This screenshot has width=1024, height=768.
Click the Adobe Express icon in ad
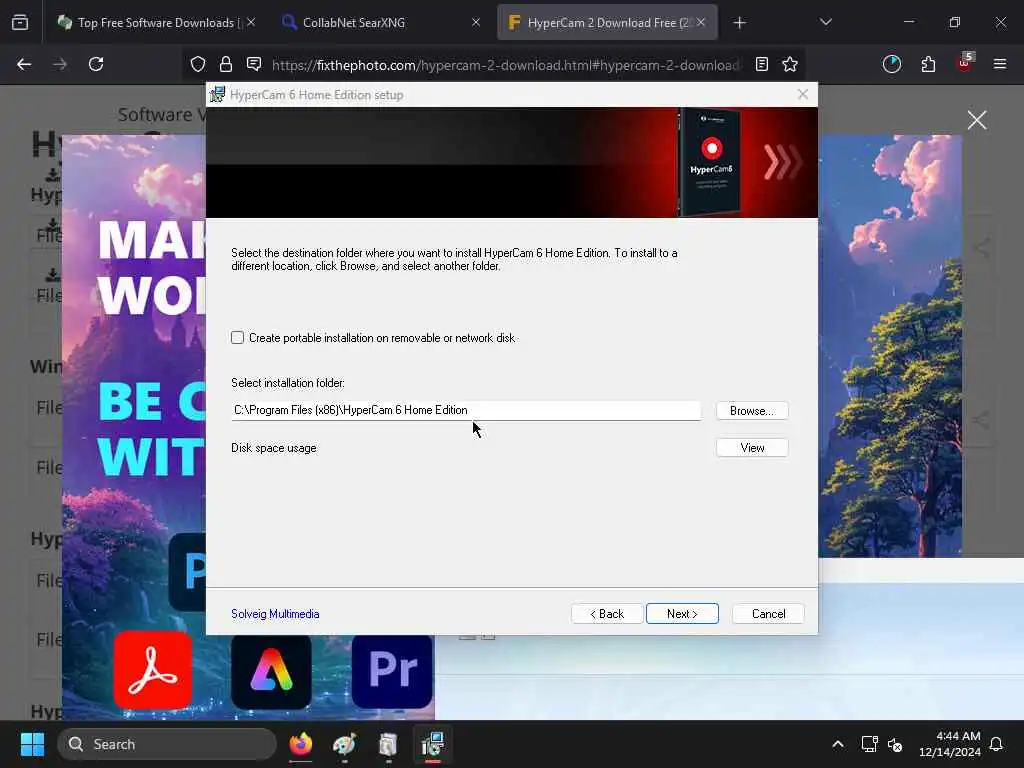tap(271, 671)
